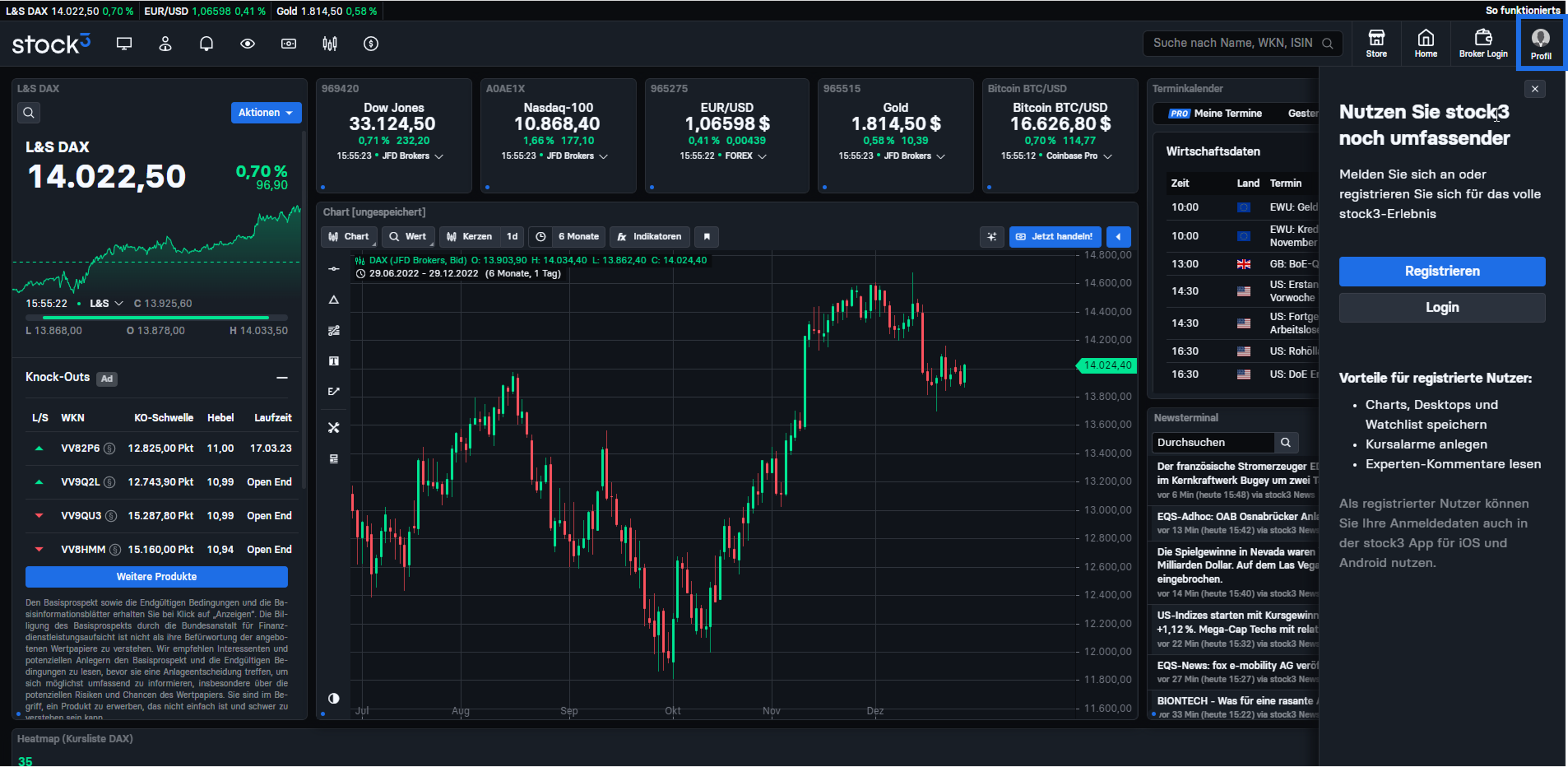Select knock-out row VV9QU3
The height and width of the screenshot is (767, 1568).
coord(161,516)
